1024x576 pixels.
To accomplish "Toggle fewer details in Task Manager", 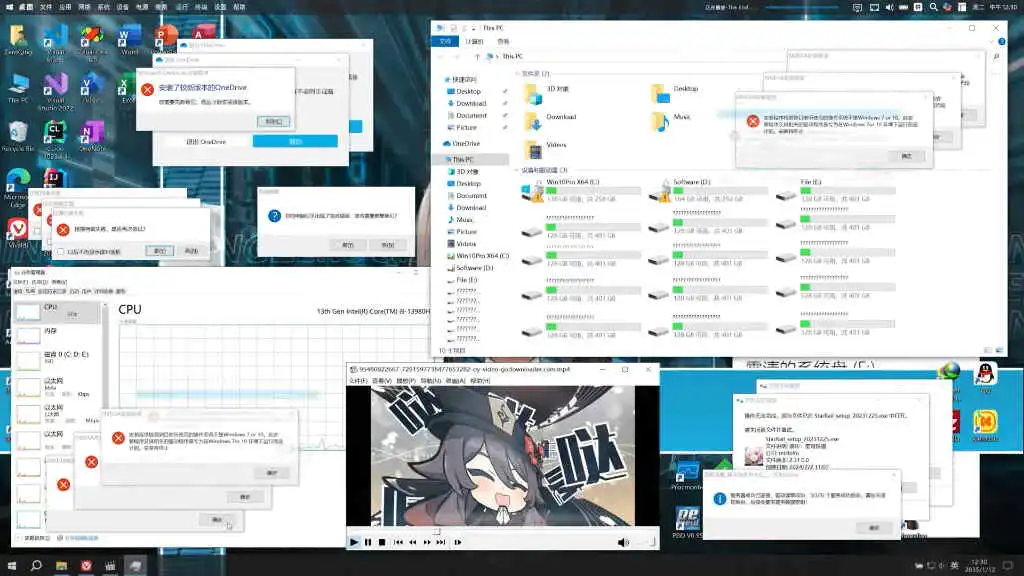I will 33,538.
